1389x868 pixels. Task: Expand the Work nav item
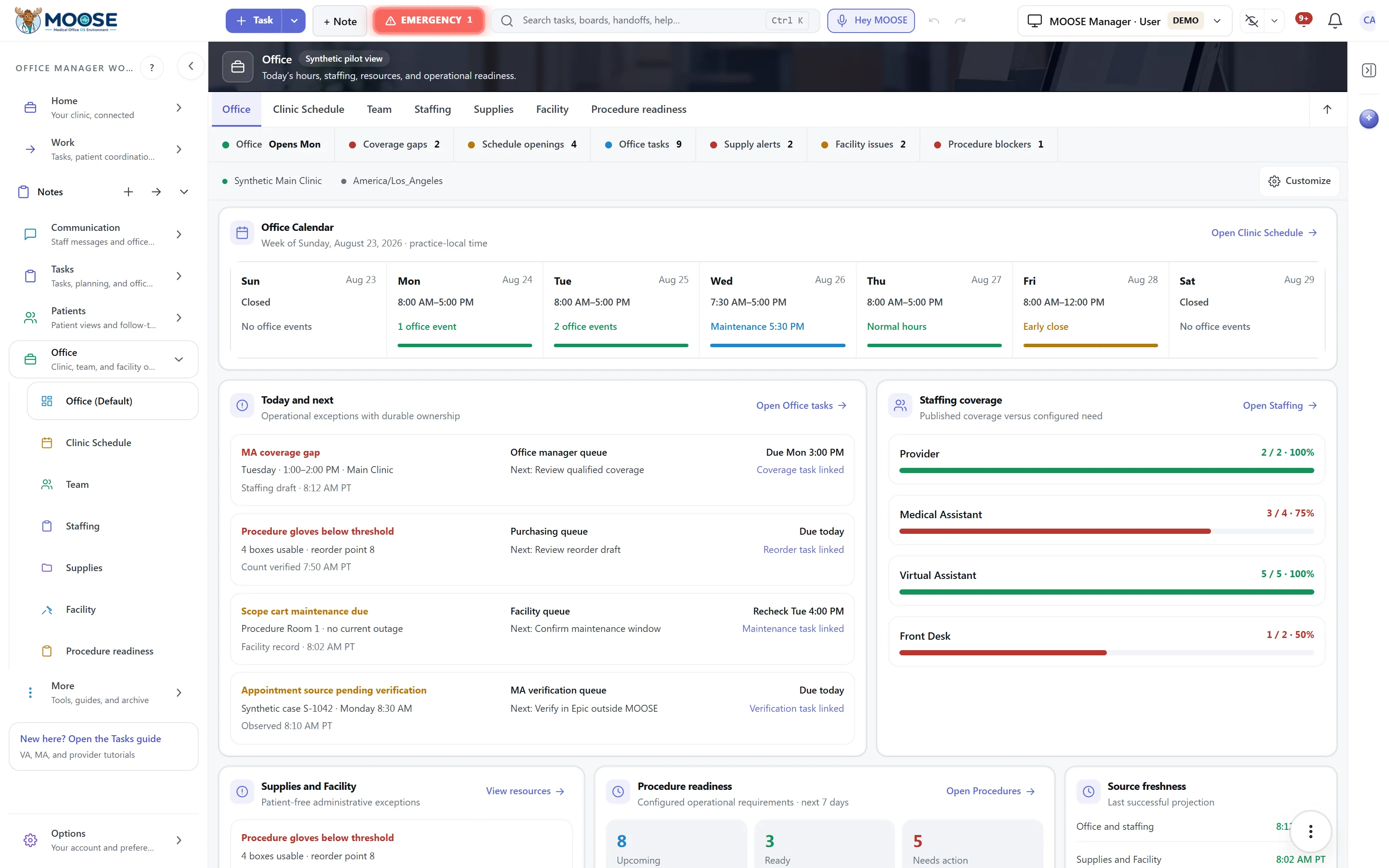(x=178, y=149)
